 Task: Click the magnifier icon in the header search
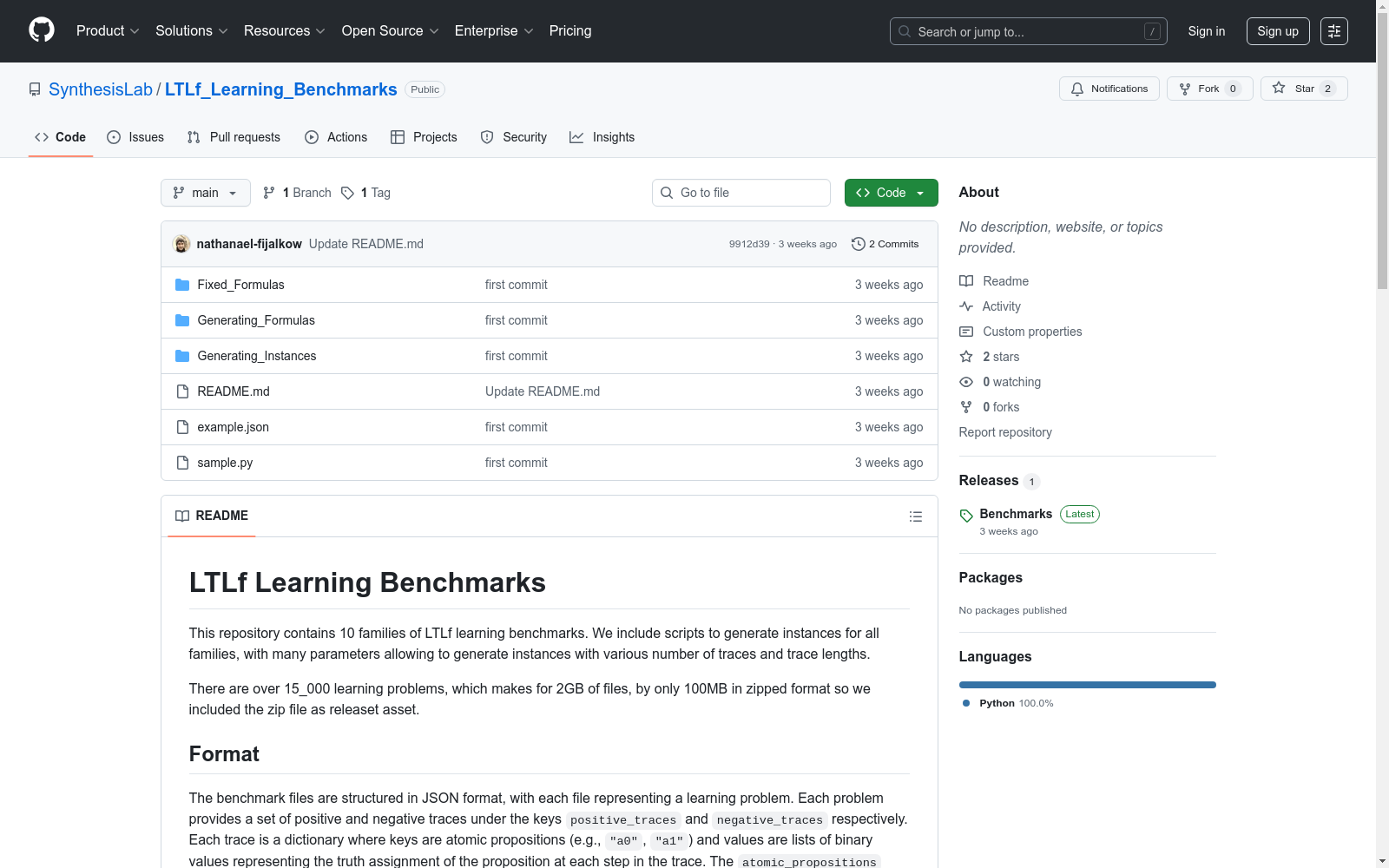[x=905, y=31]
